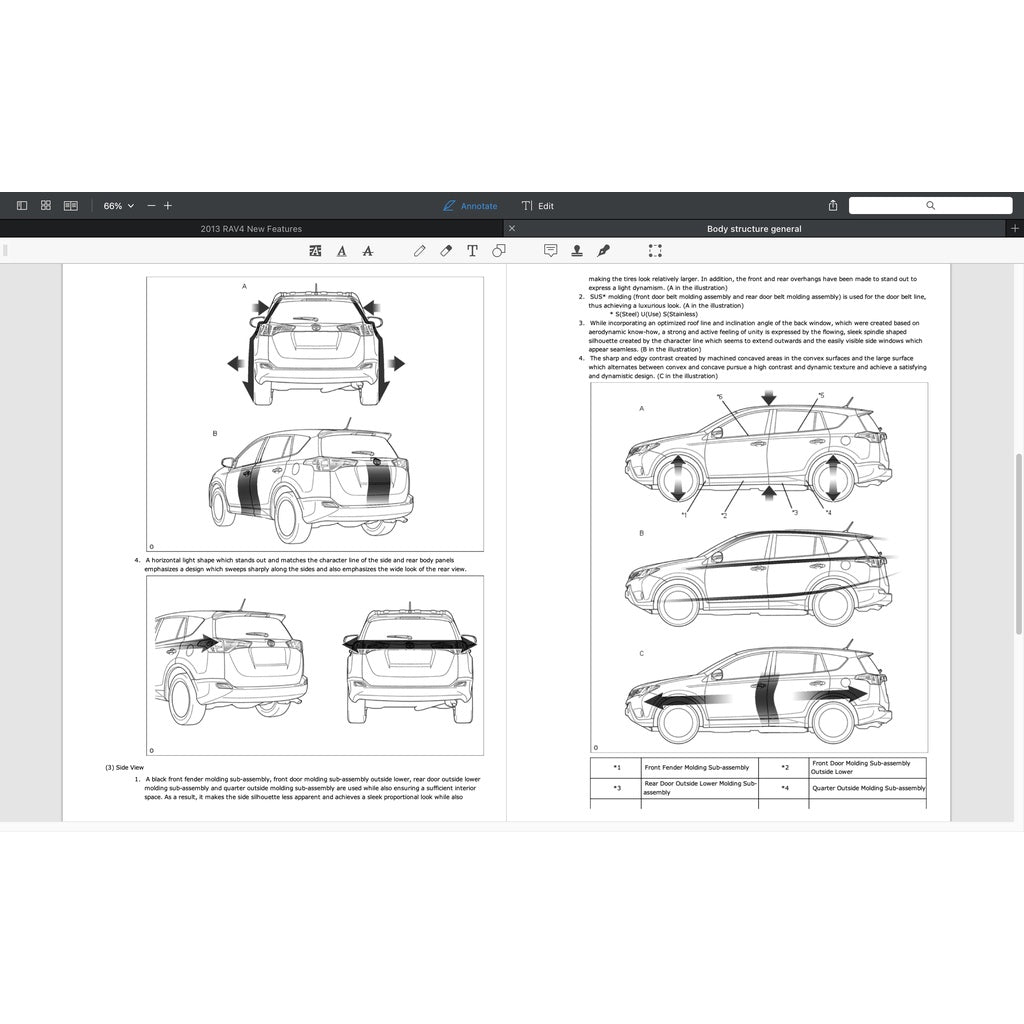
Task: Select the underline text tool
Action: (x=342, y=251)
